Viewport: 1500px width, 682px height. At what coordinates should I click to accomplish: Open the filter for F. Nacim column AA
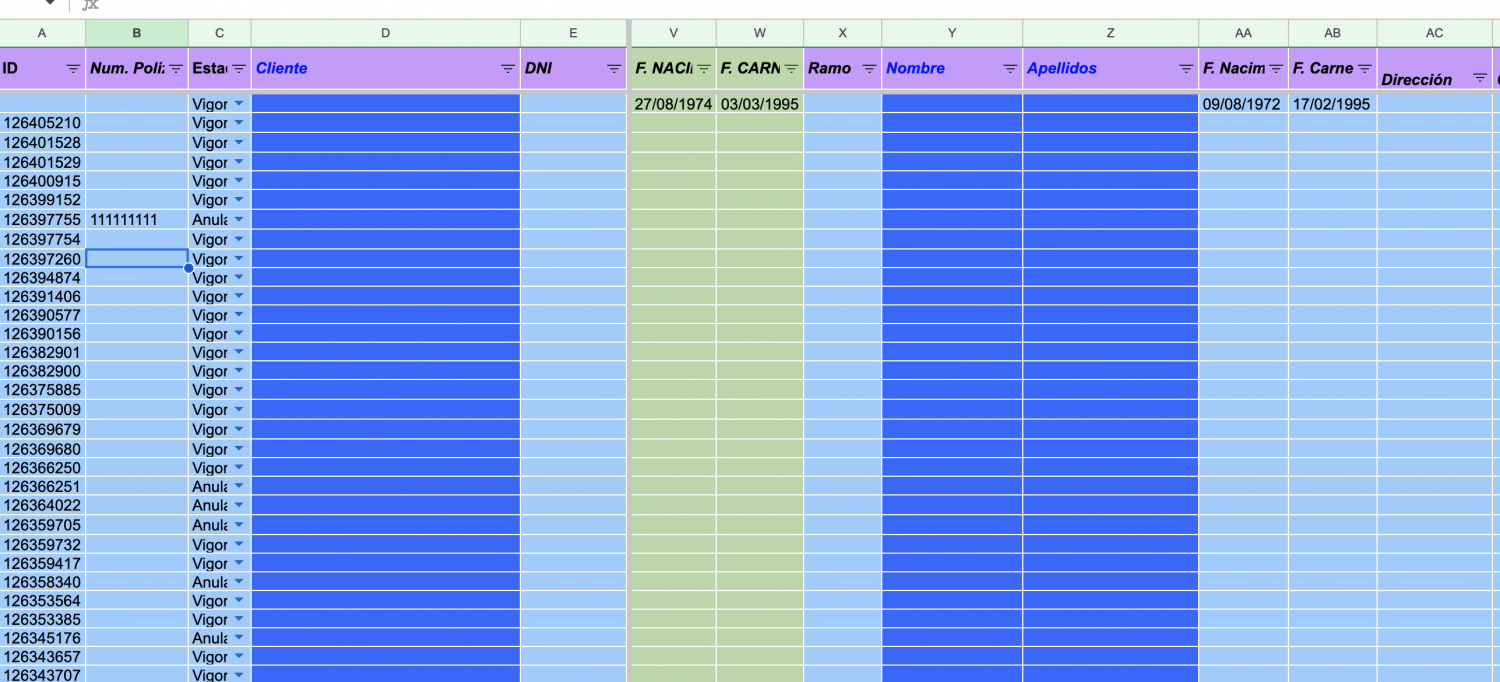(1276, 69)
